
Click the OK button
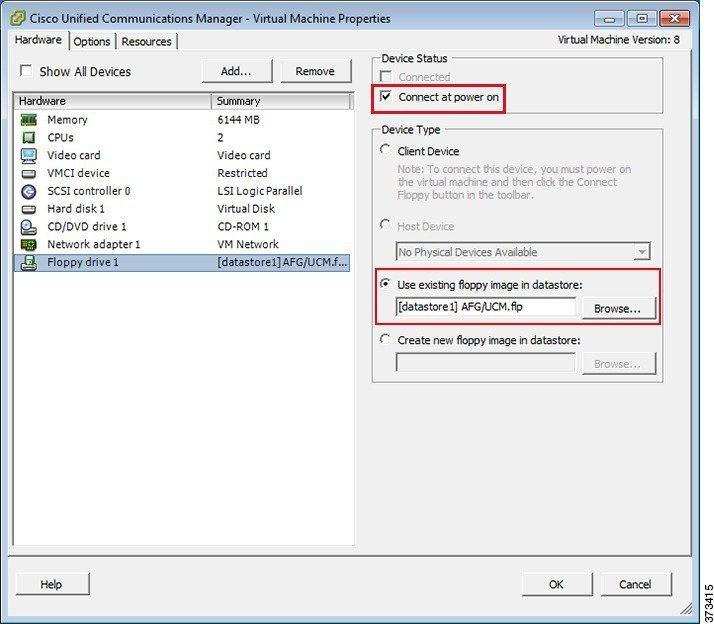pyautogui.click(x=556, y=584)
